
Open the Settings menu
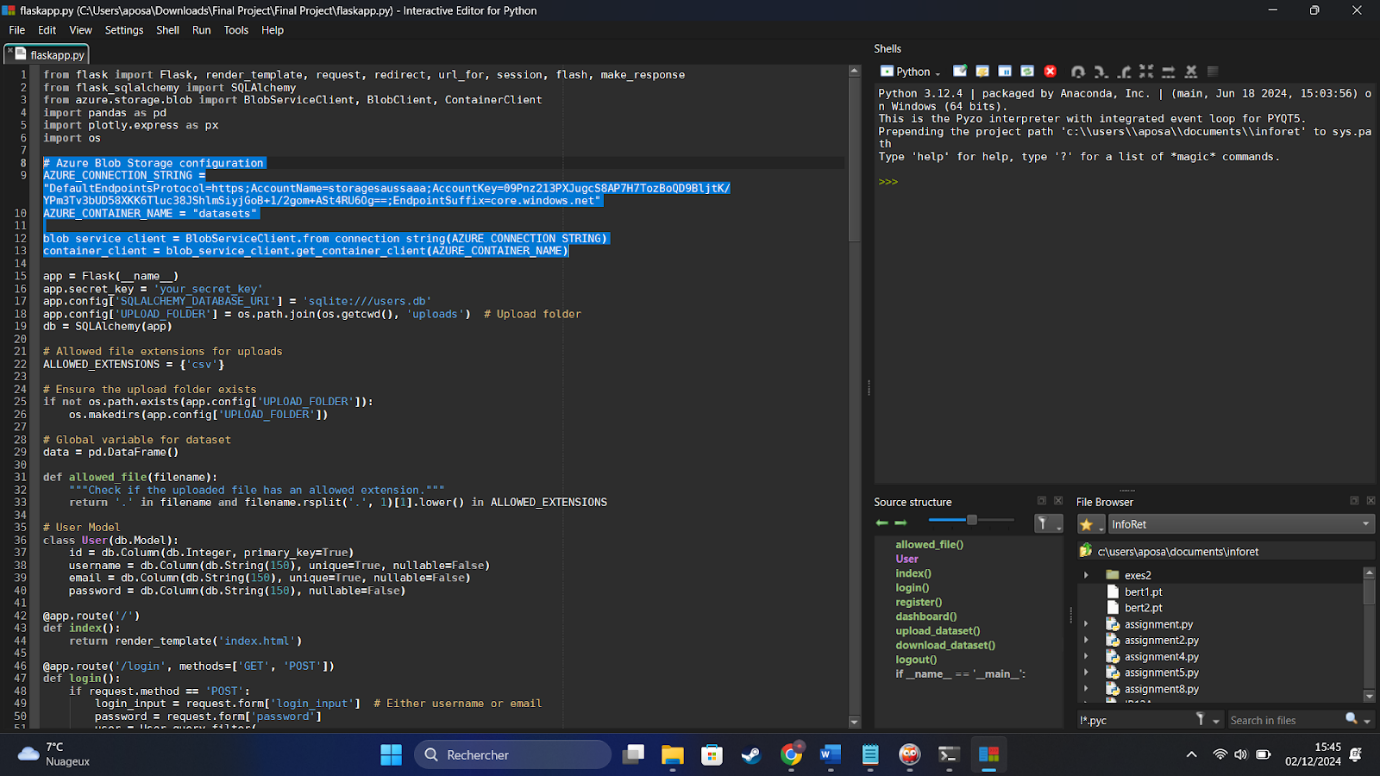point(124,30)
